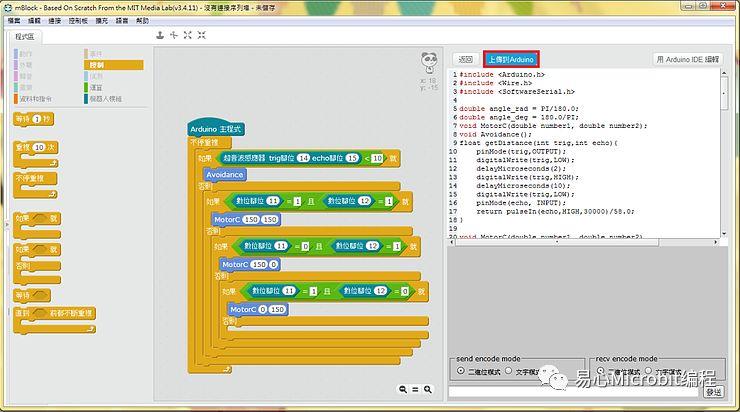Select text mode under recv encode mode
This screenshot has width=740, height=412.
[x=648, y=371]
